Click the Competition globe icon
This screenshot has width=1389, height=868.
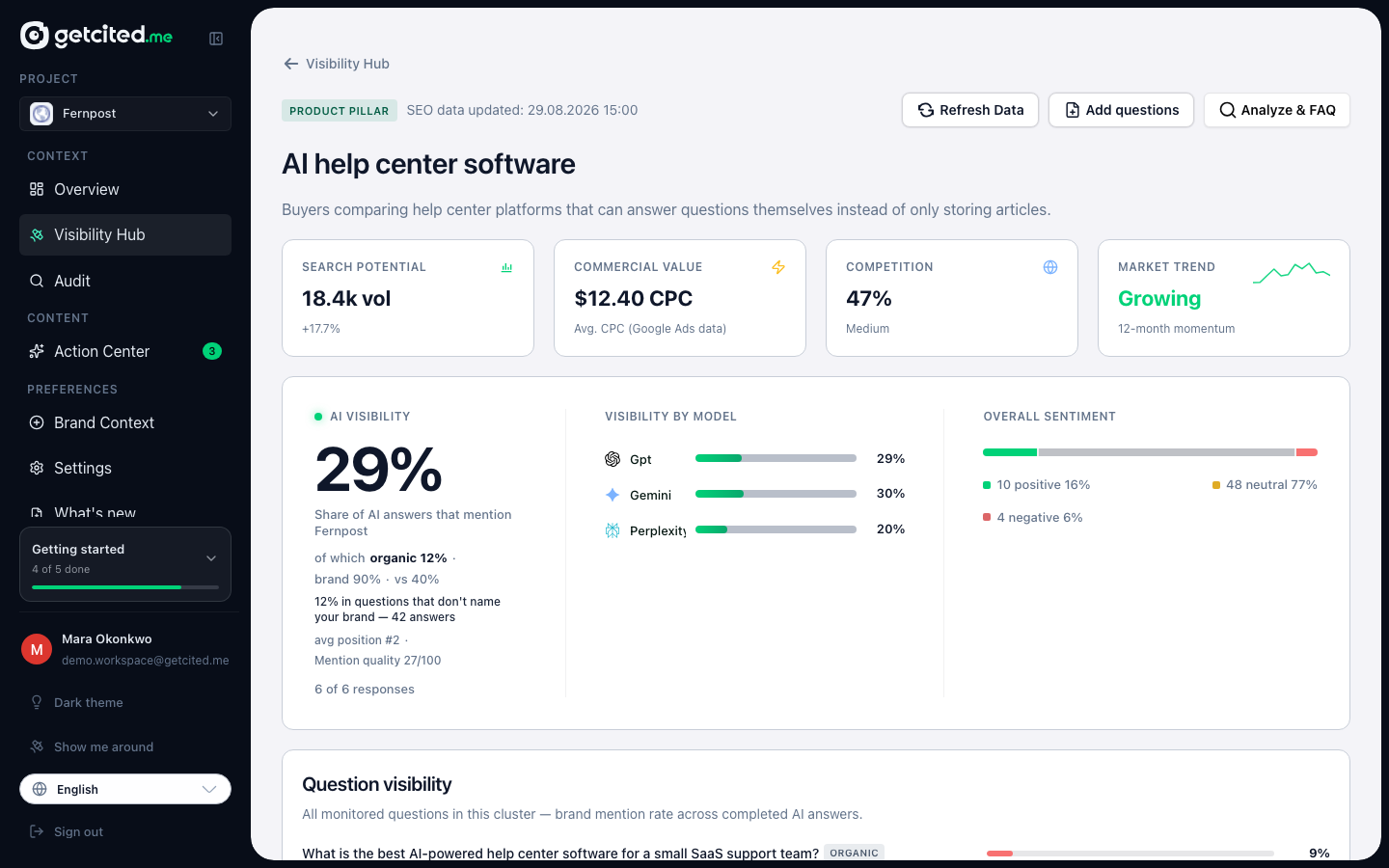(x=1050, y=267)
